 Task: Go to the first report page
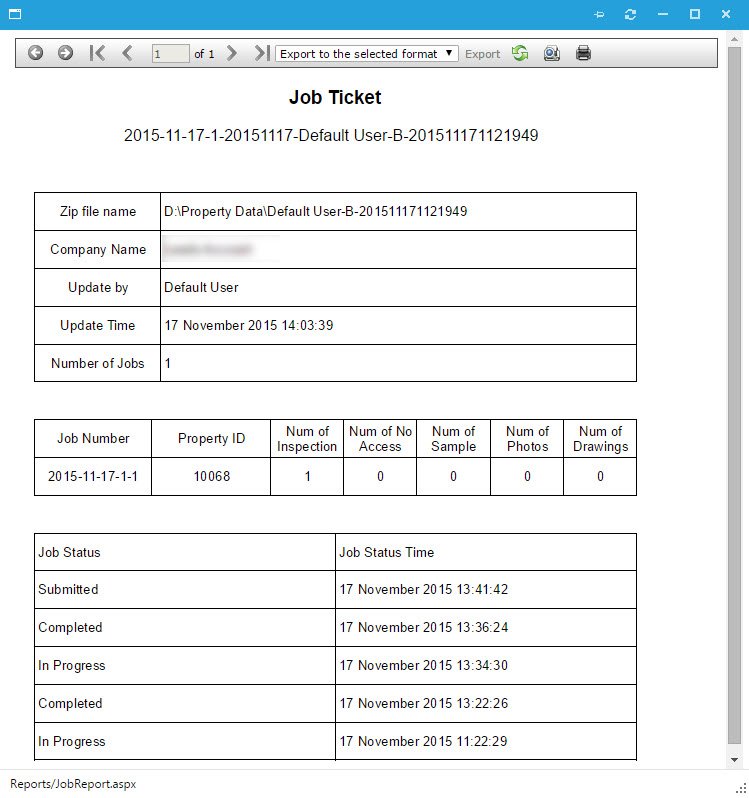(x=97, y=53)
